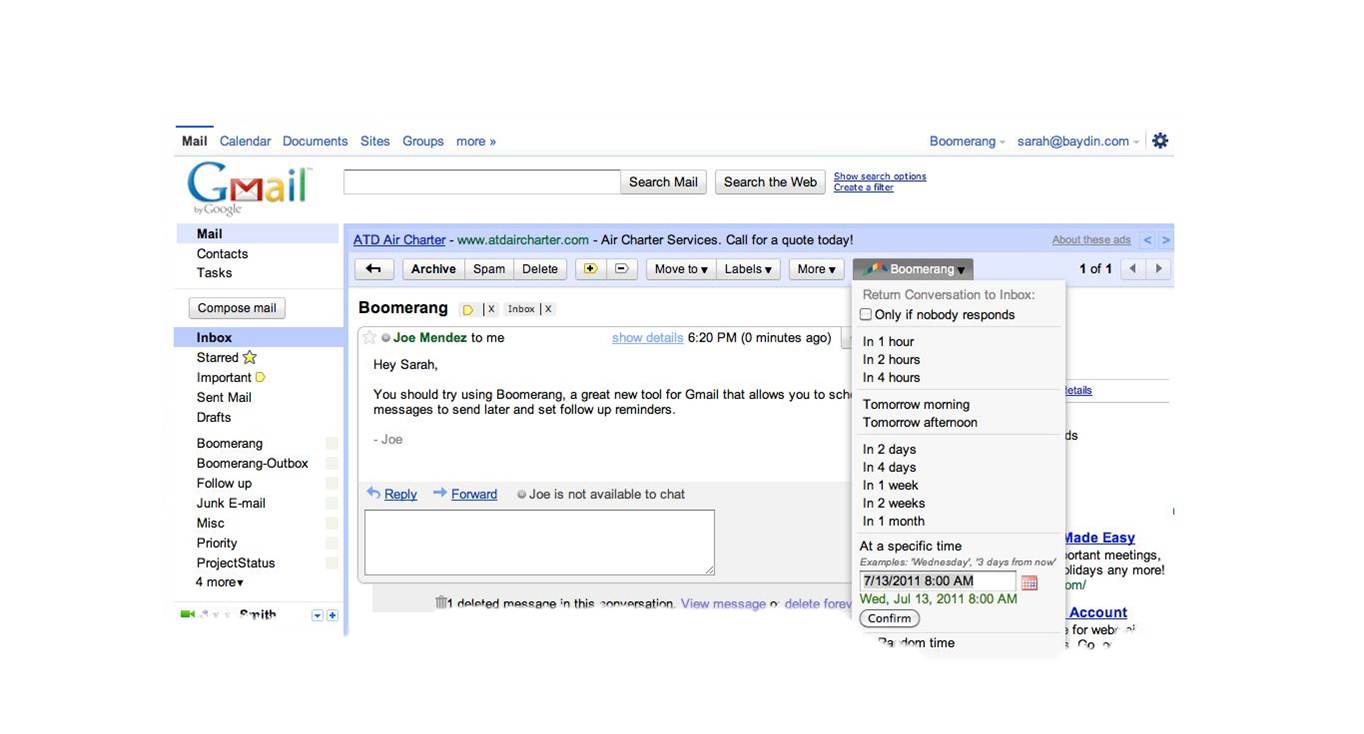
Task: Select 'In 2 days' option
Action: (x=889, y=450)
